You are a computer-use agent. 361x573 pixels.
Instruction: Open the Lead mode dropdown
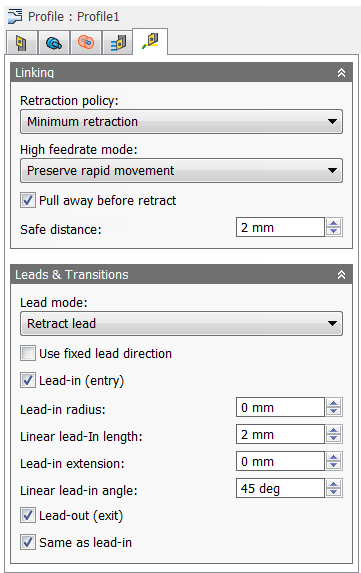tap(181, 323)
